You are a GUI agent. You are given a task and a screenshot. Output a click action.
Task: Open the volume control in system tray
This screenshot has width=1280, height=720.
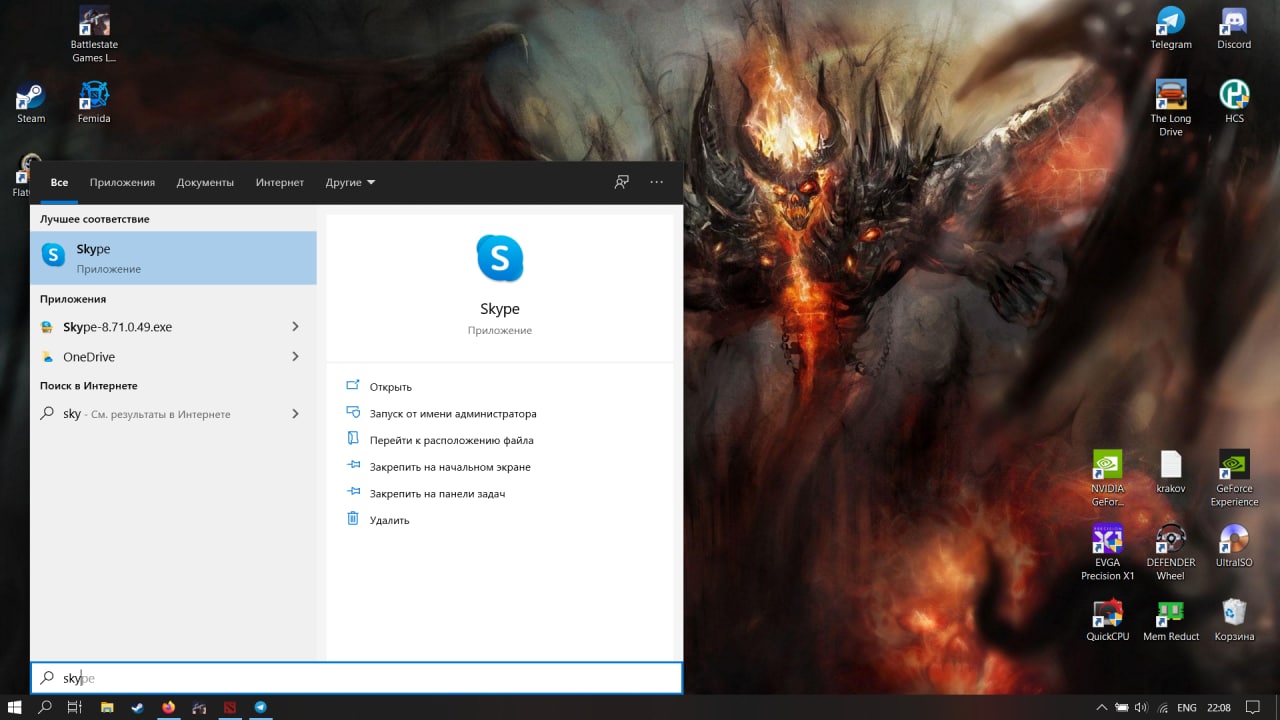[x=1141, y=707]
